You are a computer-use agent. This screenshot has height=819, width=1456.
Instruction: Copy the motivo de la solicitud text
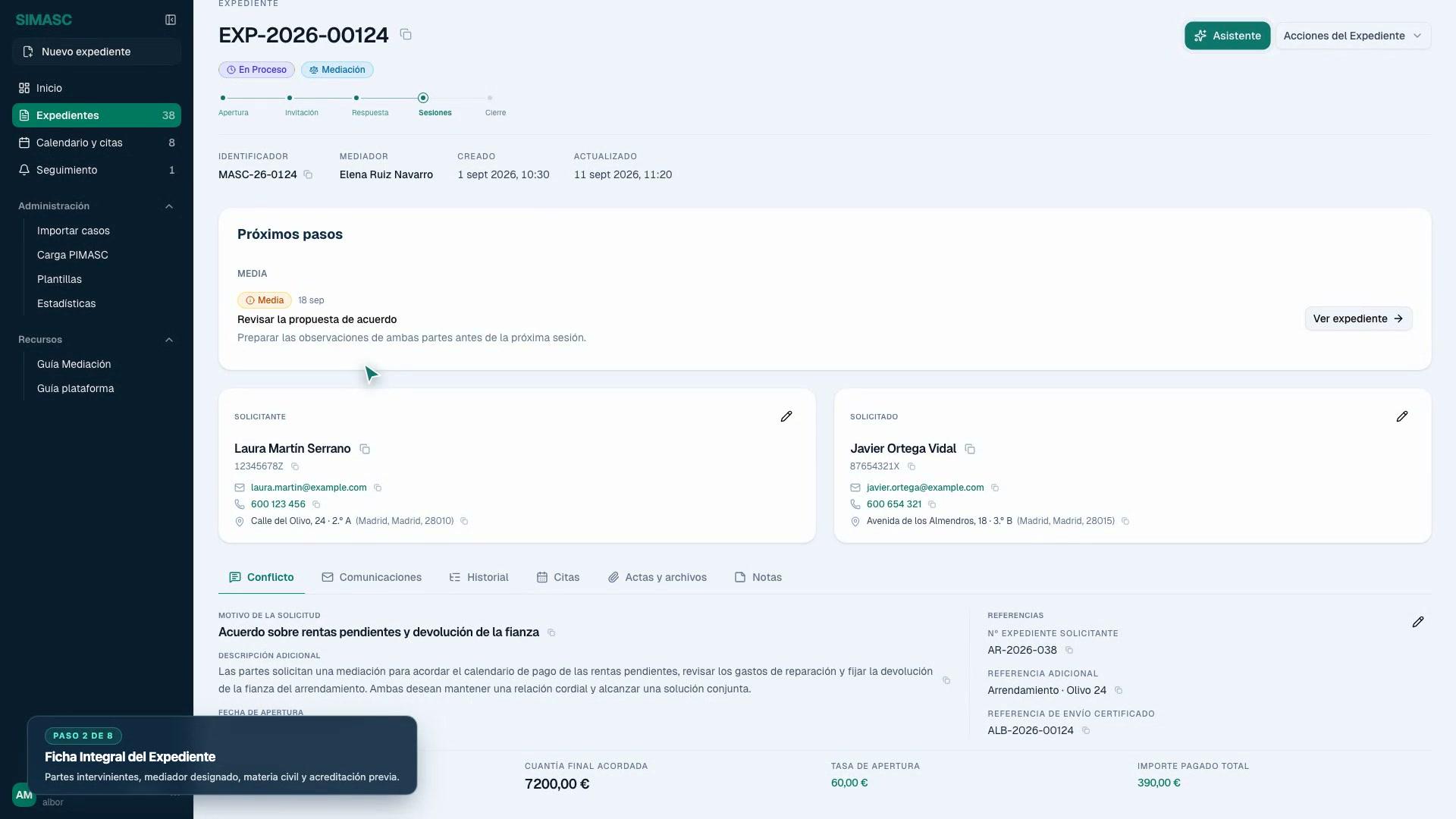point(551,632)
